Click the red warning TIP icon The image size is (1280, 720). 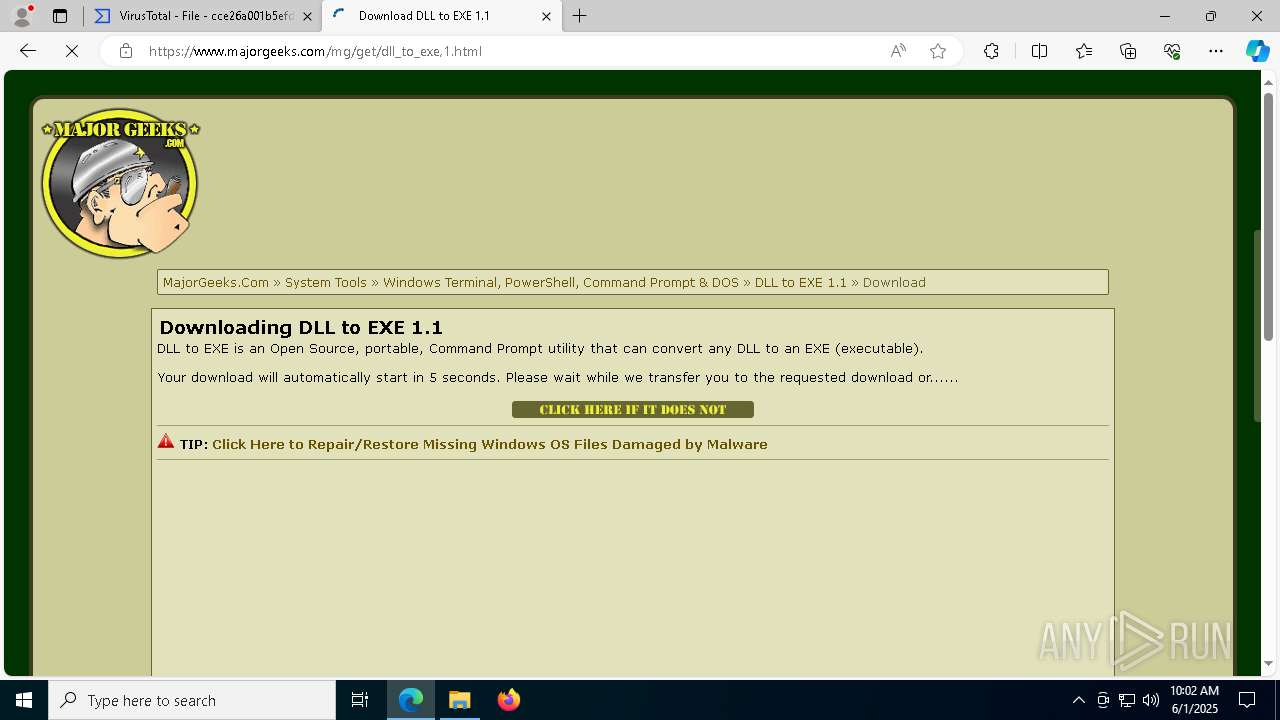click(x=166, y=442)
